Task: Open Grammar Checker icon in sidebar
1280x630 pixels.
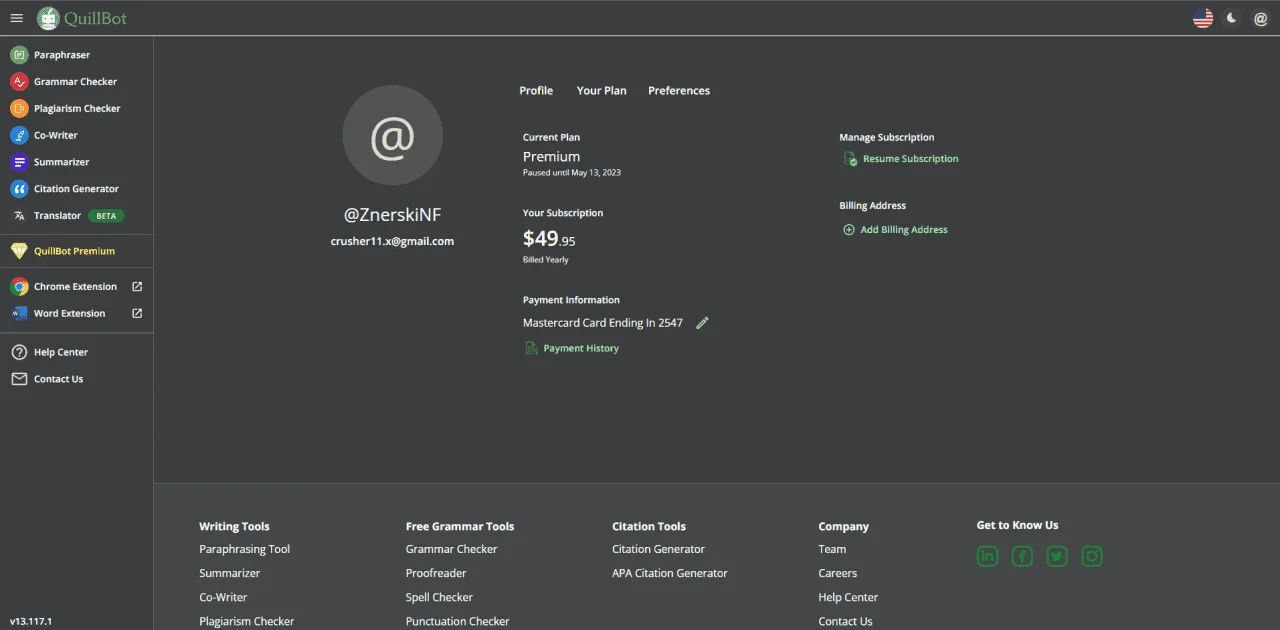Action: (19, 82)
